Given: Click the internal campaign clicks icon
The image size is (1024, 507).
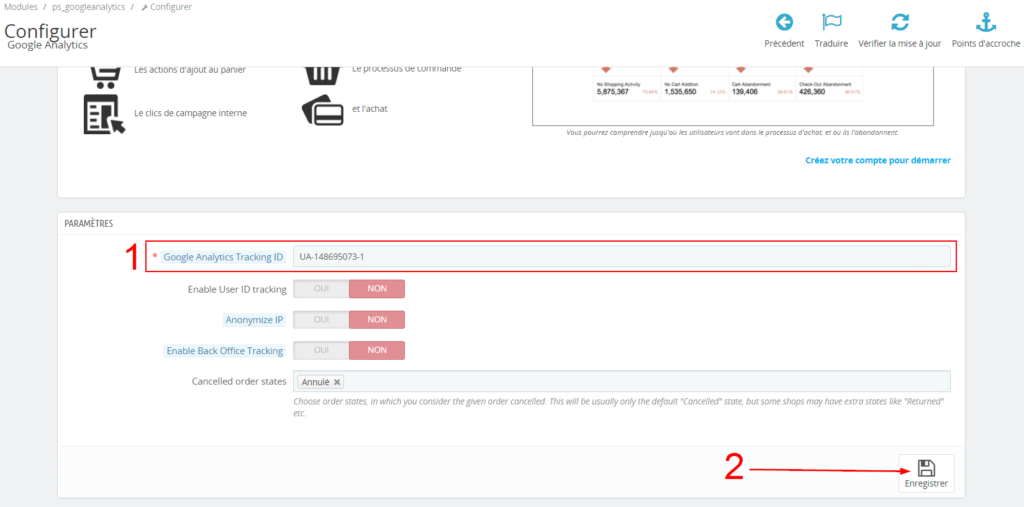Looking at the screenshot, I should 104,114.
